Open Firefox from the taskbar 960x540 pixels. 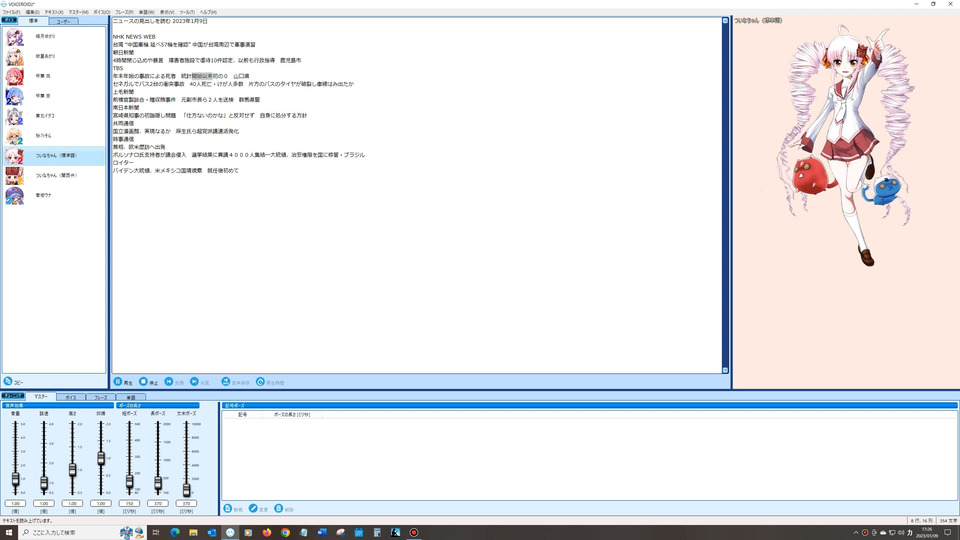(266, 532)
